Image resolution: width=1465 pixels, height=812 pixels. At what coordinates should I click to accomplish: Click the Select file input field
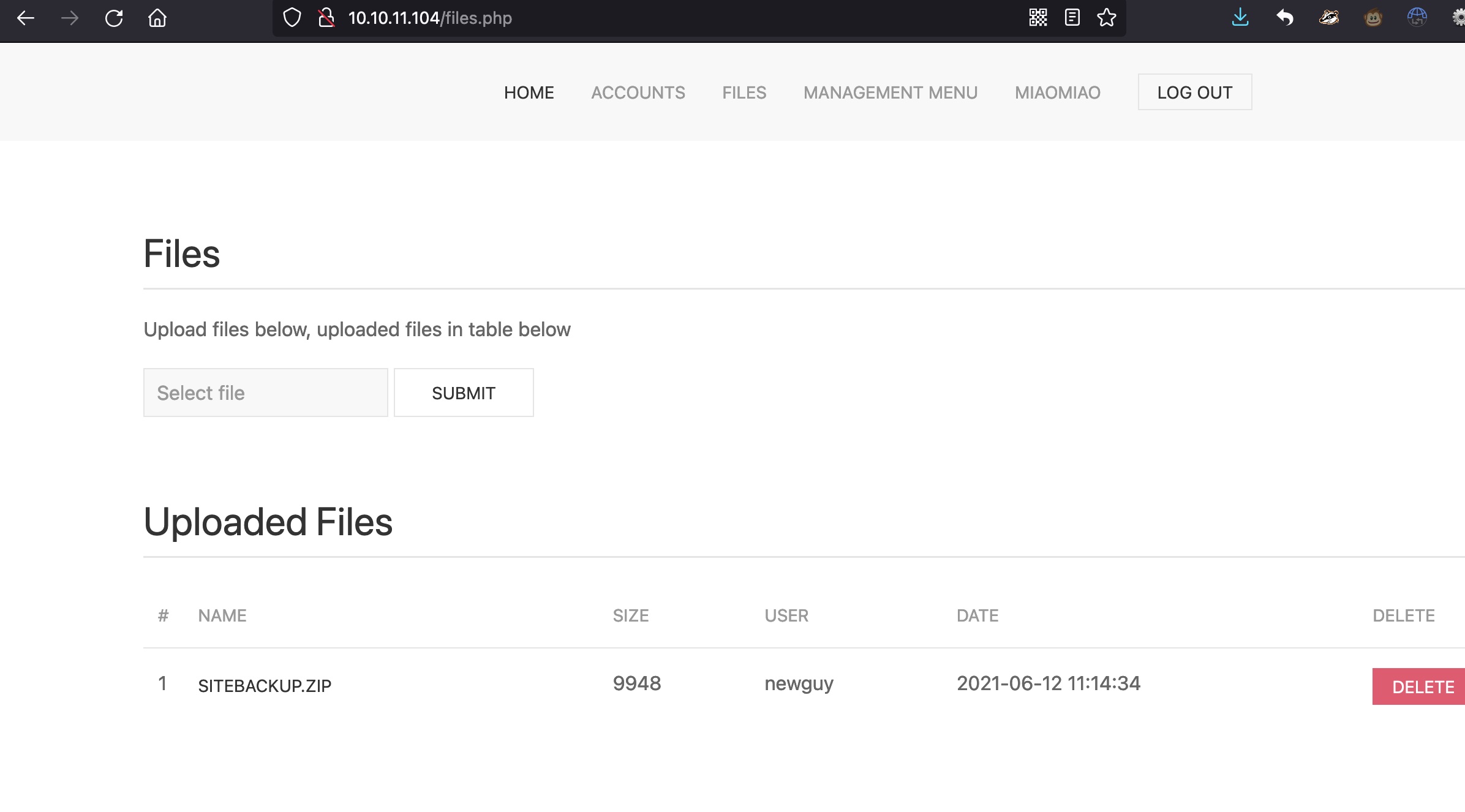point(265,393)
